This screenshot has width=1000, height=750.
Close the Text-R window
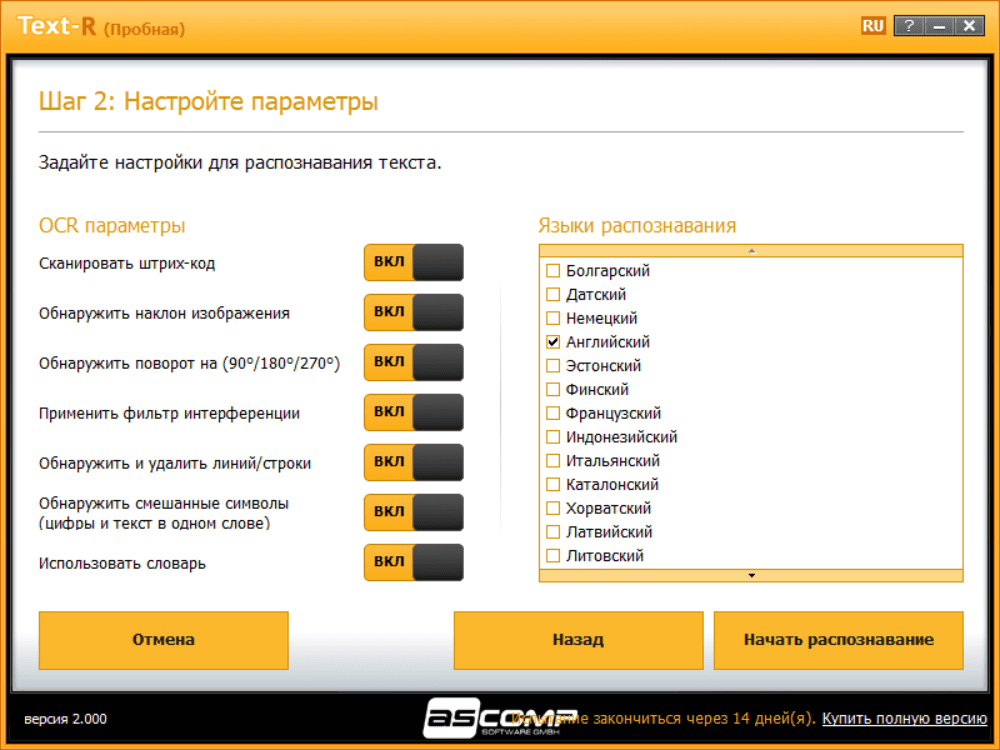tap(969, 26)
